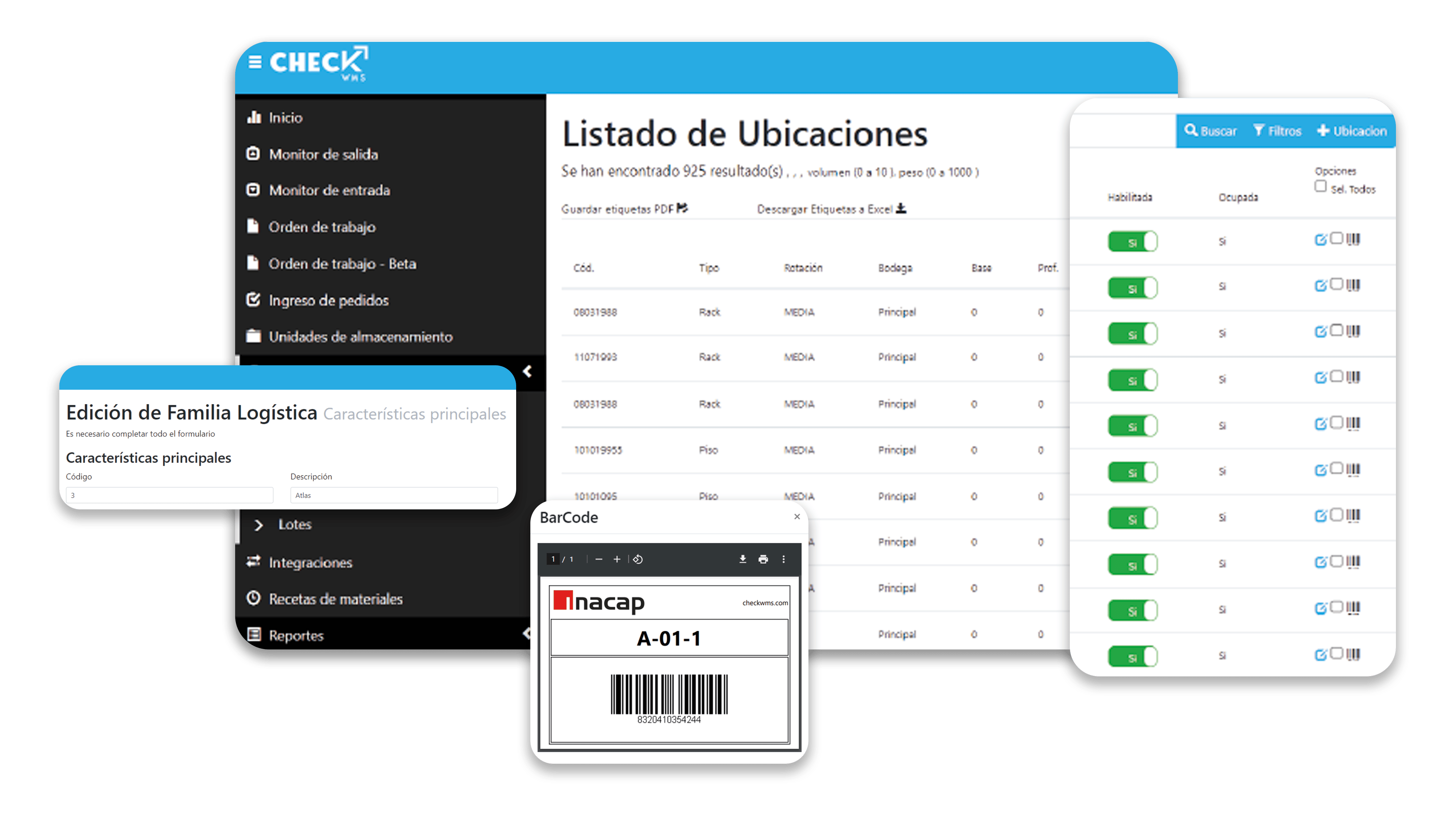The height and width of the screenshot is (819, 1456).
Task: Check the Sel. Todos checkbox
Action: click(x=1321, y=186)
